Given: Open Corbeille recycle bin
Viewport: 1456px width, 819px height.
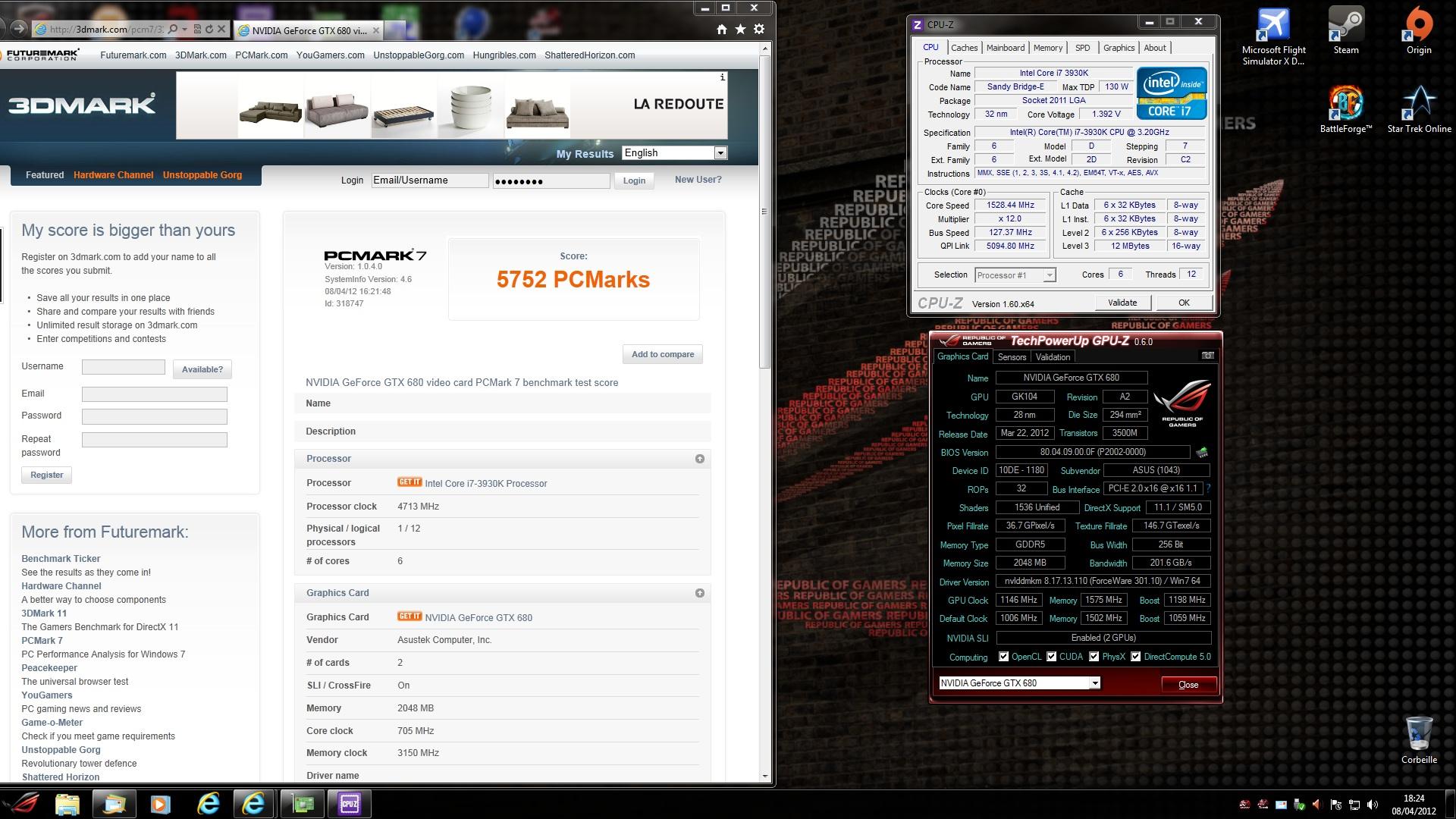Looking at the screenshot, I should pyautogui.click(x=1419, y=740).
